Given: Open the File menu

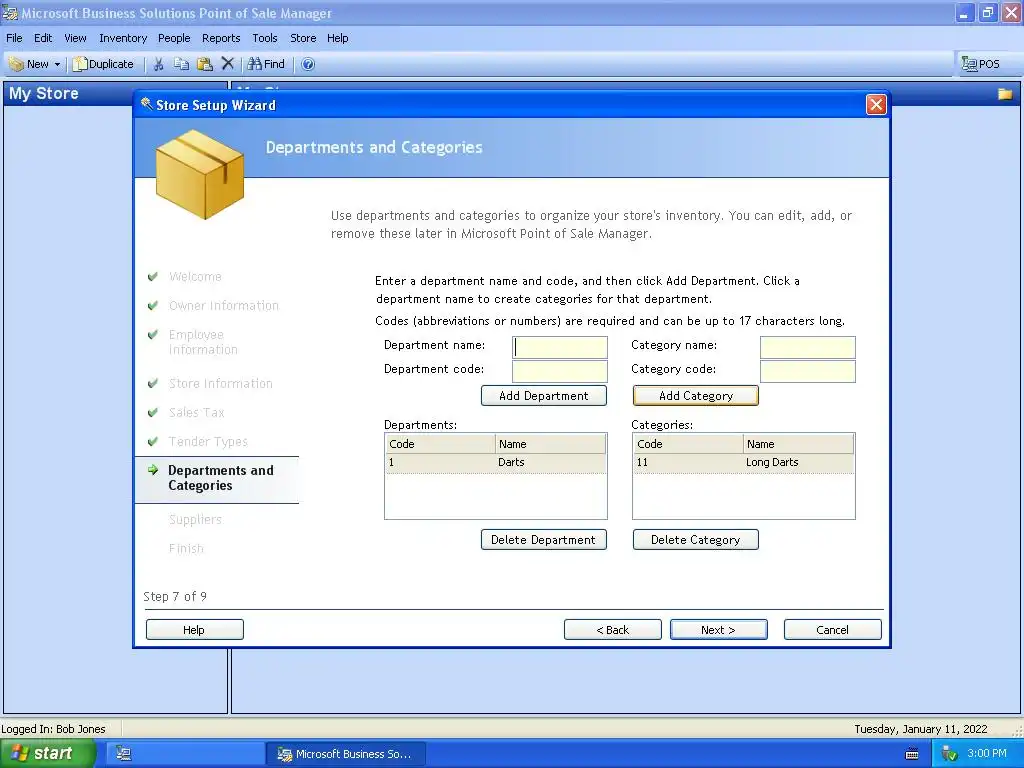Looking at the screenshot, I should click(14, 38).
